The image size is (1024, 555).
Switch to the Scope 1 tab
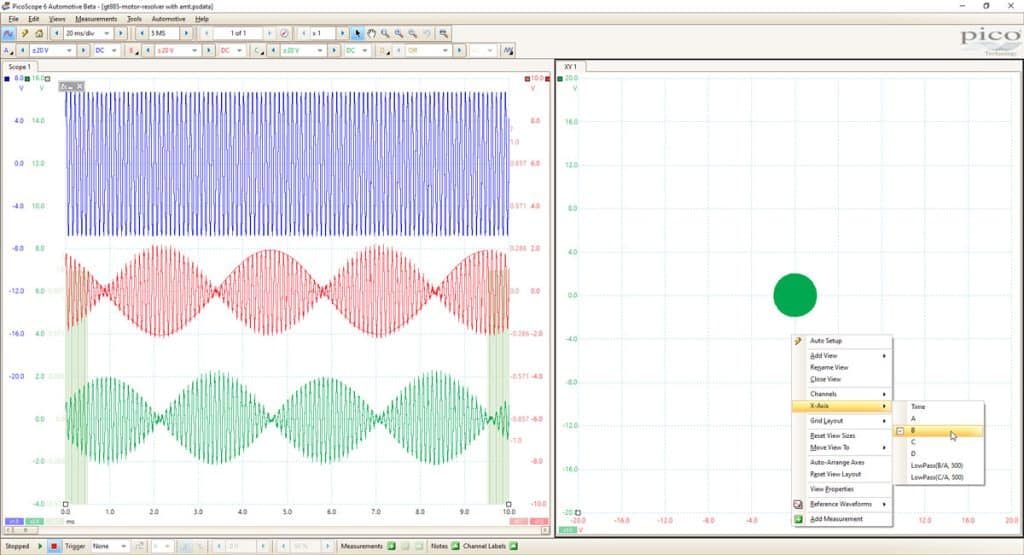coord(20,67)
